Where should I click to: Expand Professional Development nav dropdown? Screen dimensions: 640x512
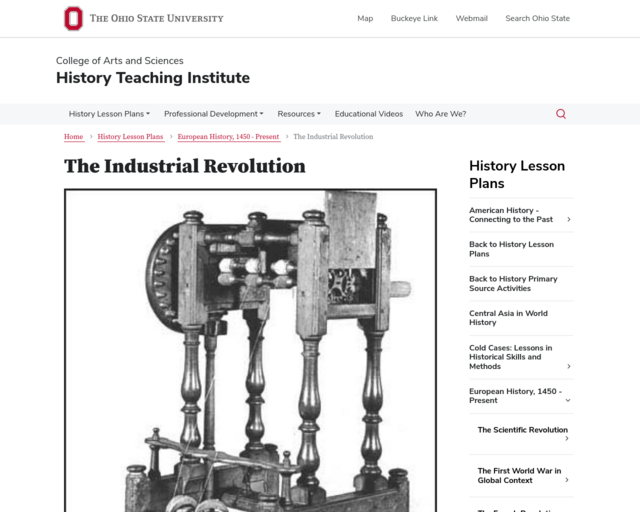coord(213,114)
